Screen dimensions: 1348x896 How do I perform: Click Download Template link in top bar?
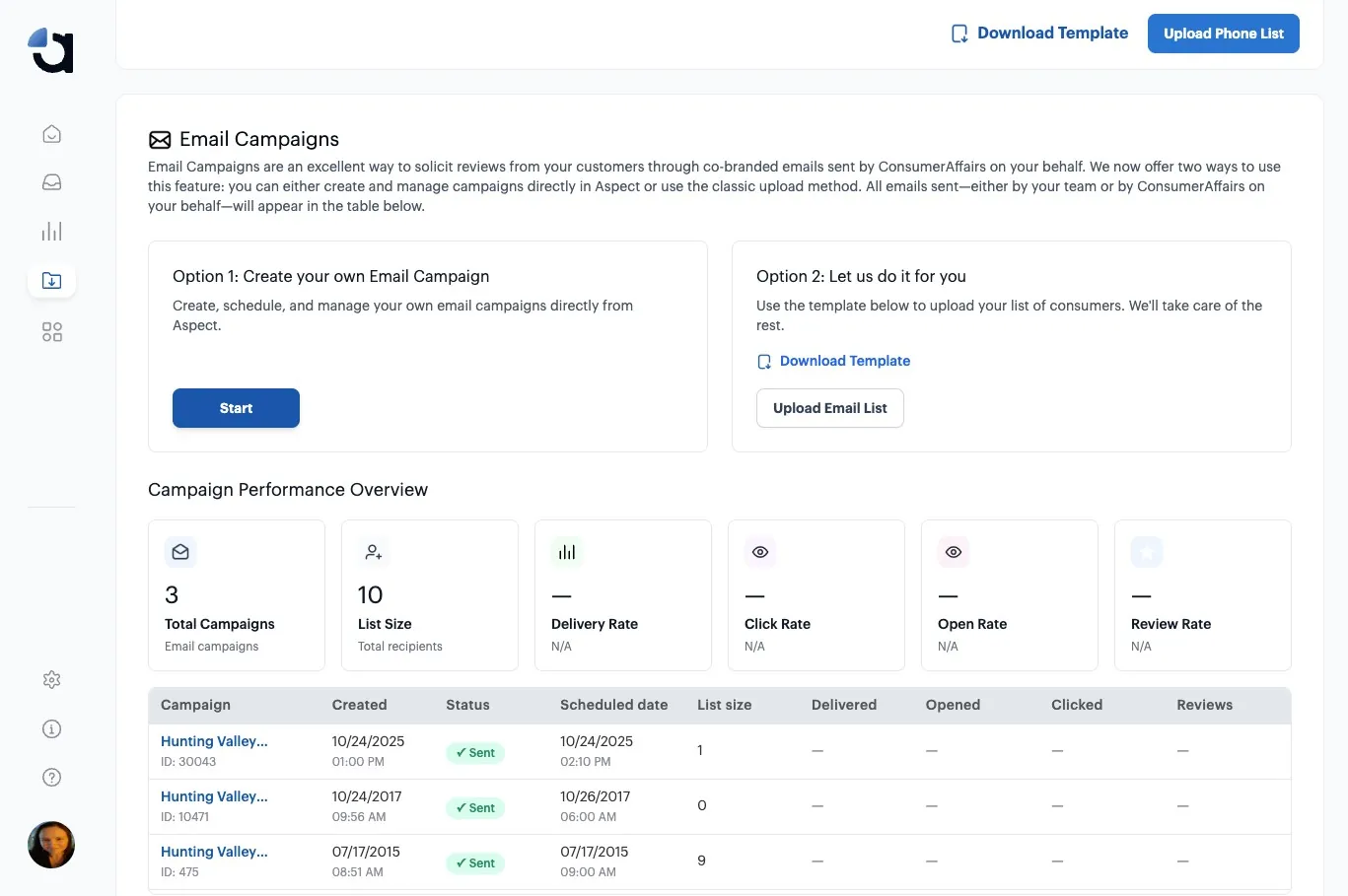pos(1039,34)
